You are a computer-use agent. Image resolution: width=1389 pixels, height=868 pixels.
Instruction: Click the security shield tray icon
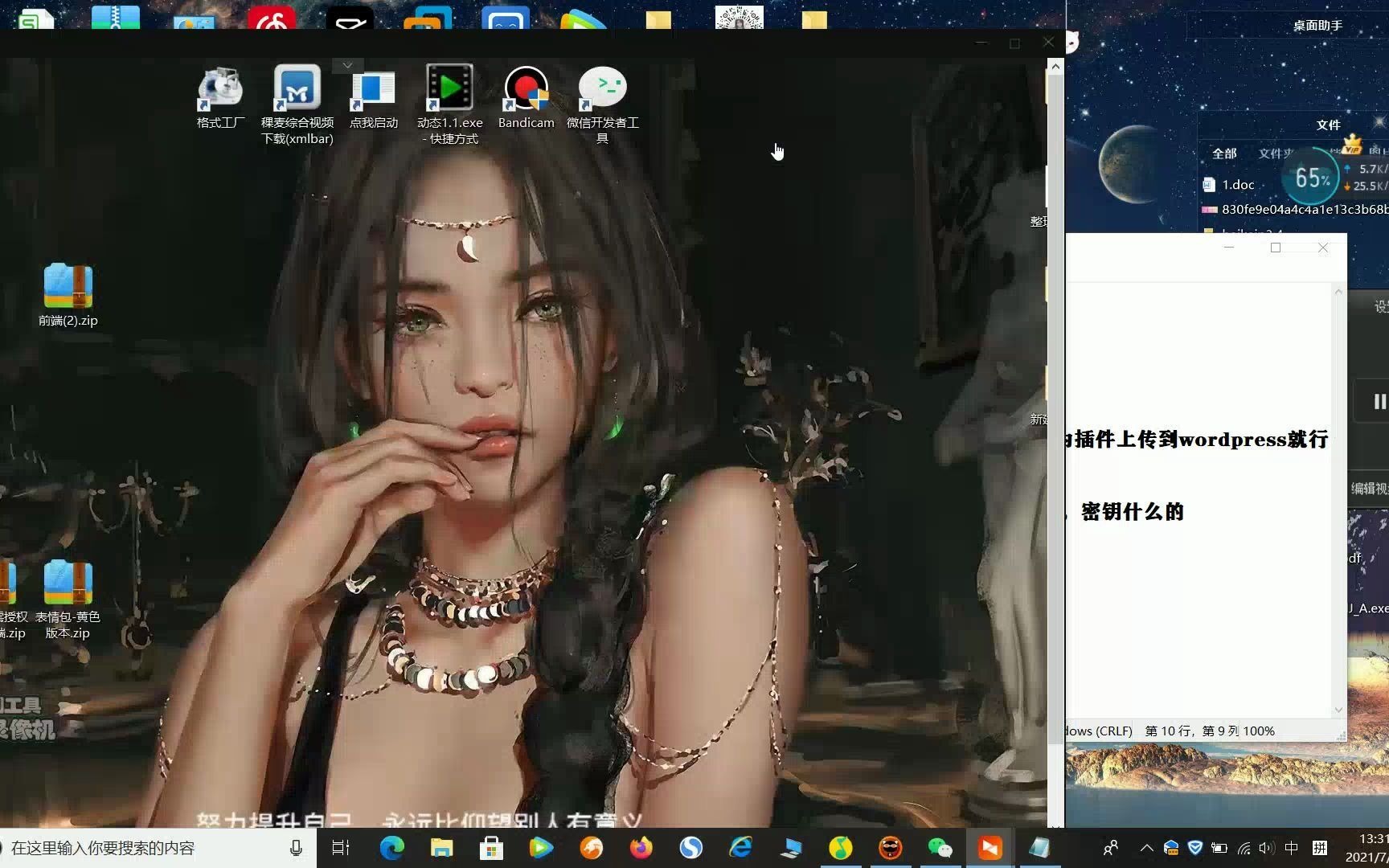(x=1194, y=848)
